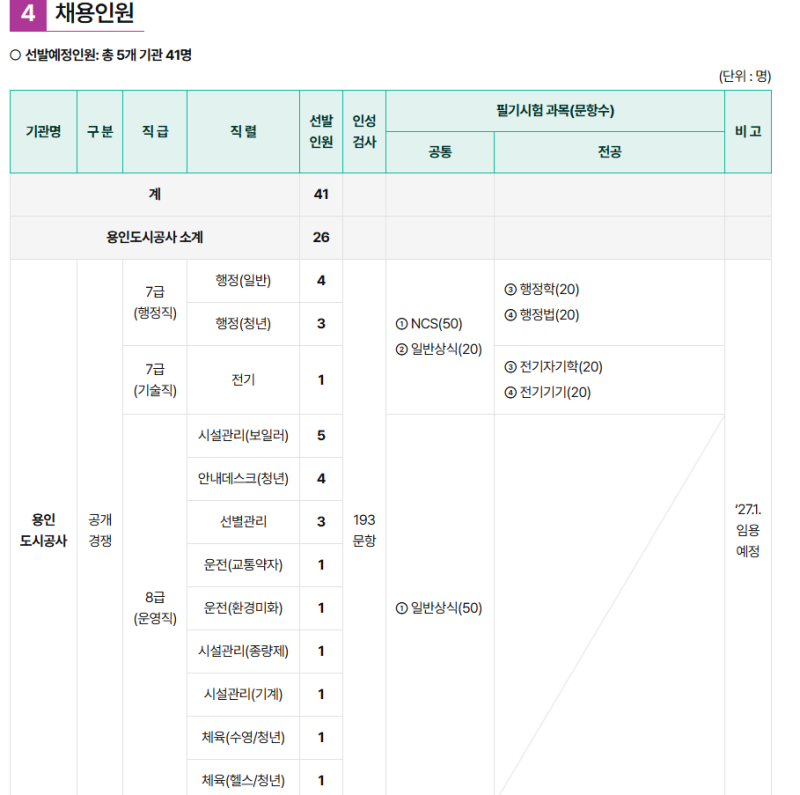Viewport: 800px width, 795px height.
Task: Click the ④ 전기기기(20) subject
Action: (x=547, y=392)
